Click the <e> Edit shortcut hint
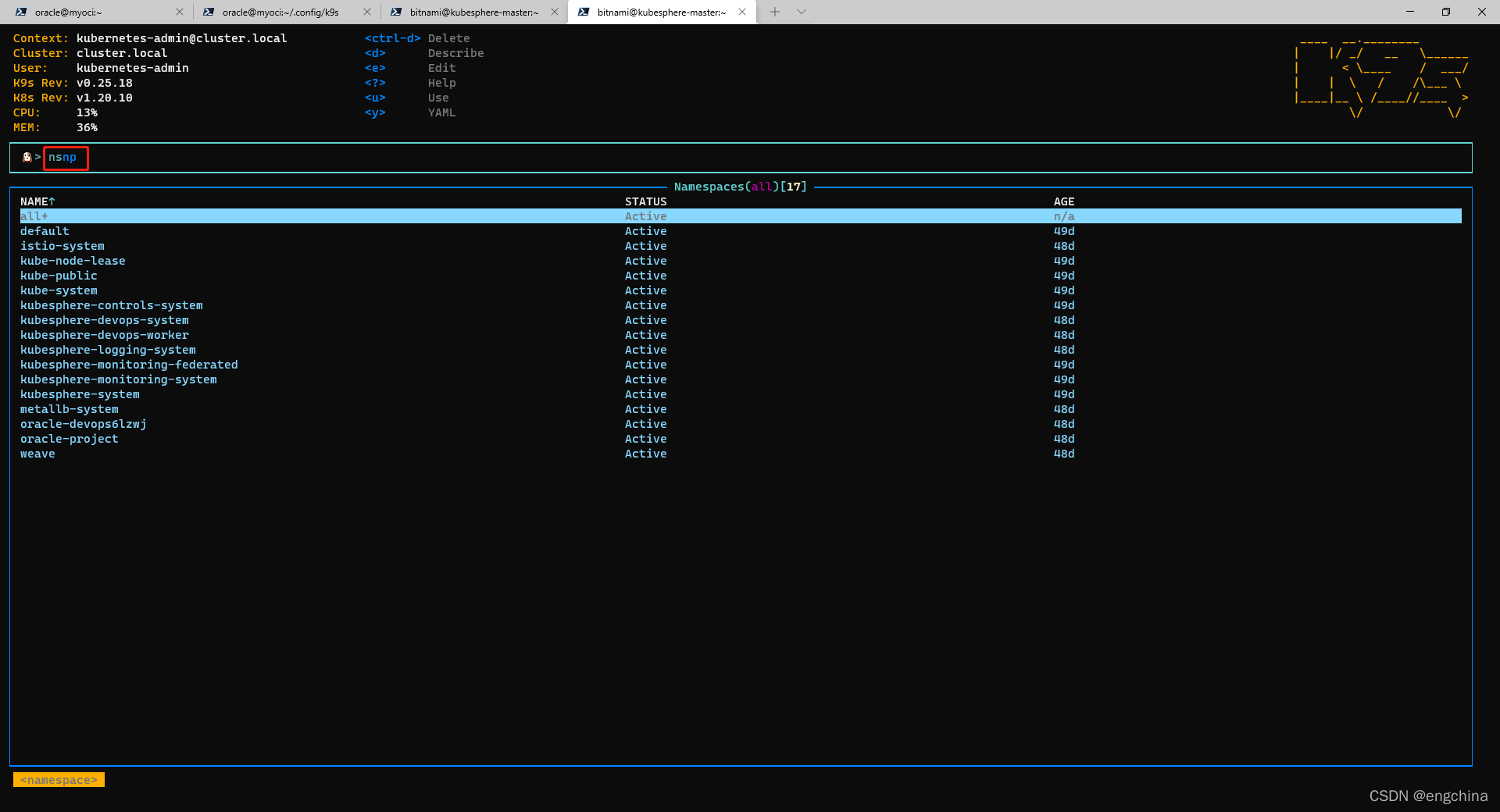Screen dimensions: 1500x812 [410, 68]
